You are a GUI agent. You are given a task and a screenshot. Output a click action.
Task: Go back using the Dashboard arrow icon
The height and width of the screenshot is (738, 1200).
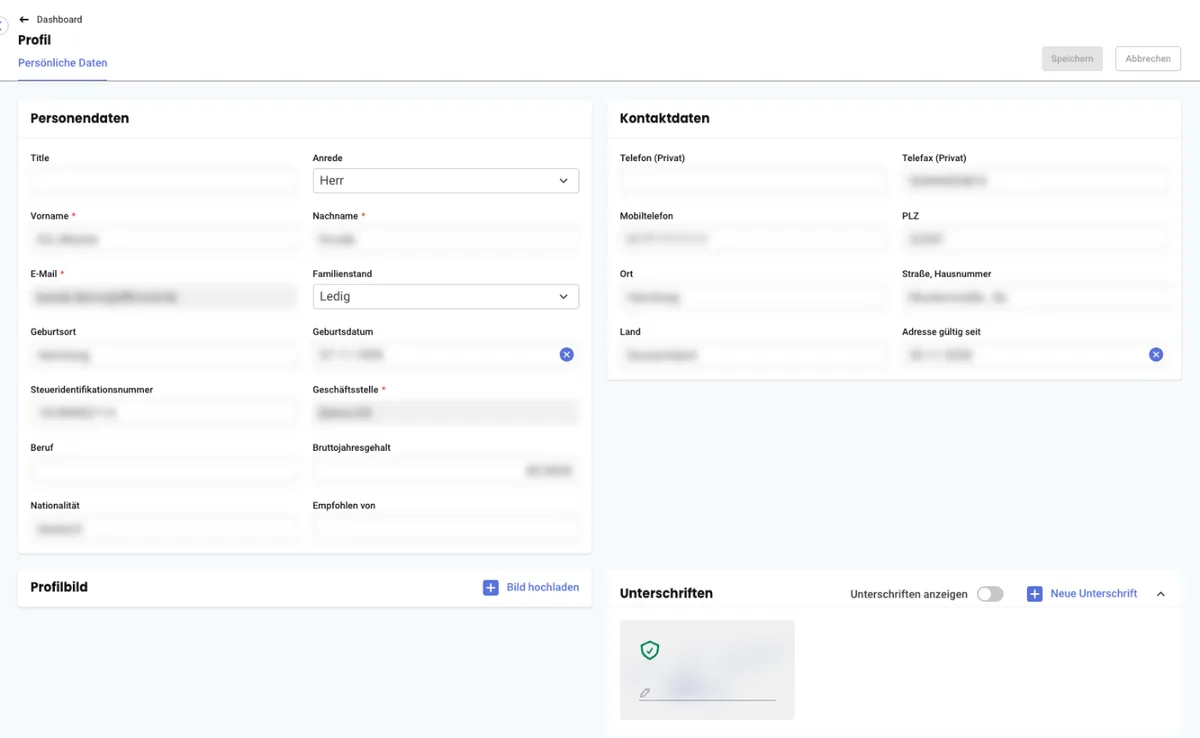pos(24,19)
